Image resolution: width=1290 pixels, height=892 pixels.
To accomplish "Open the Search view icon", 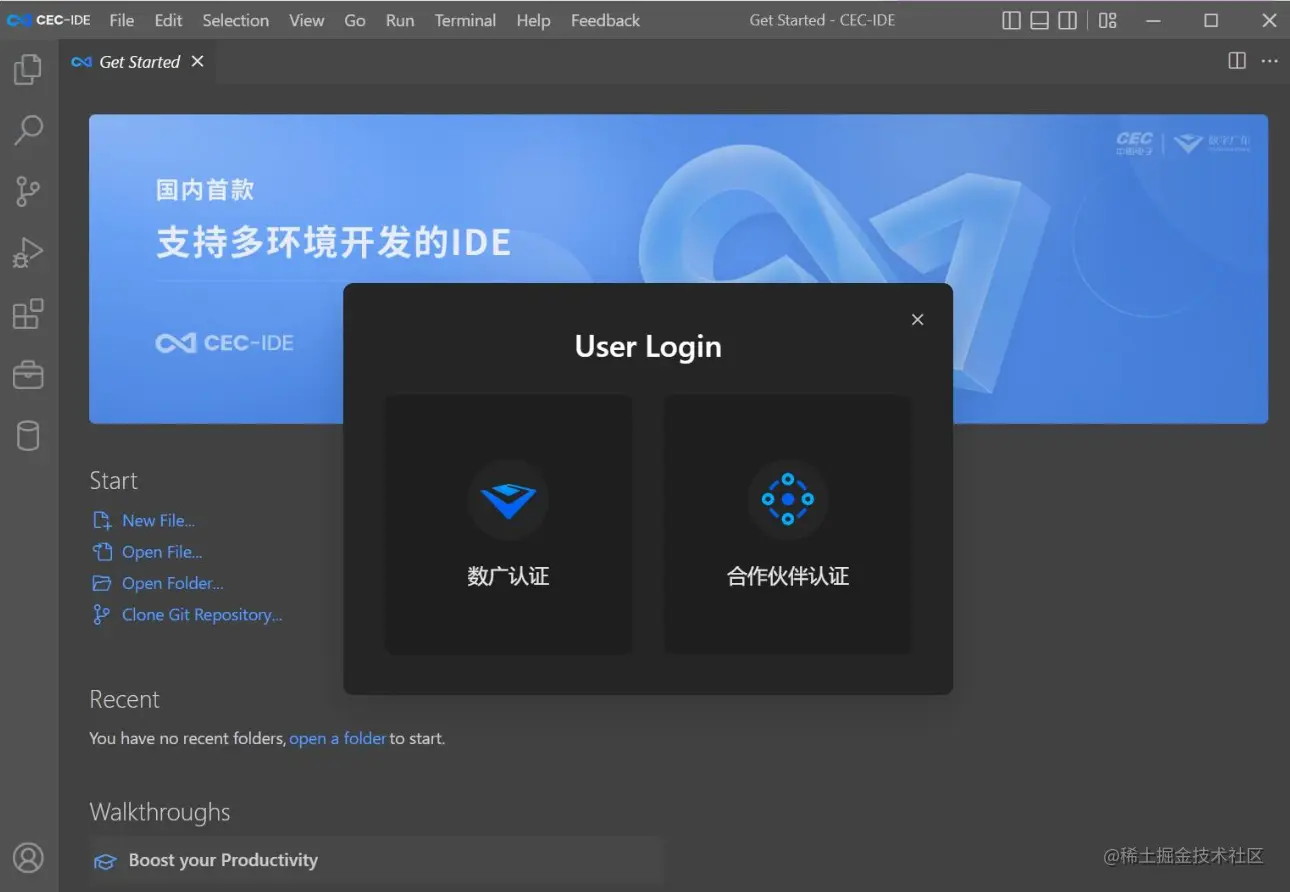I will pyautogui.click(x=28, y=130).
